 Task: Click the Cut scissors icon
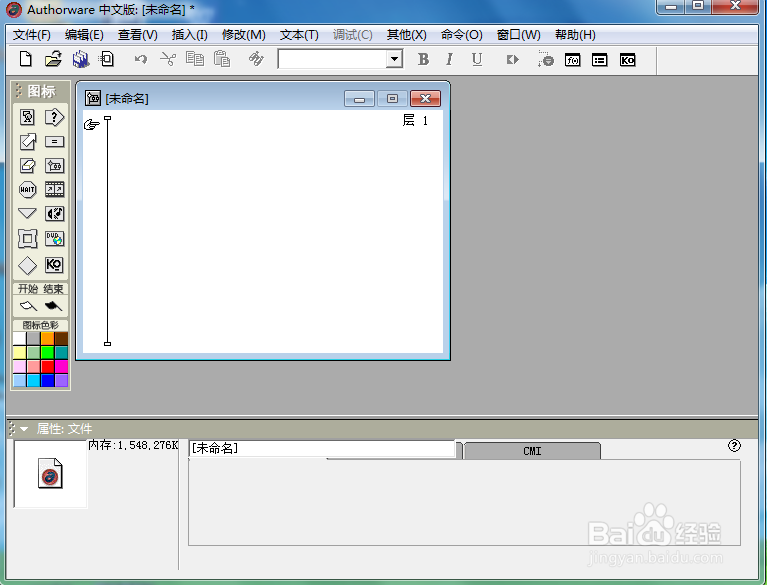coord(168,60)
